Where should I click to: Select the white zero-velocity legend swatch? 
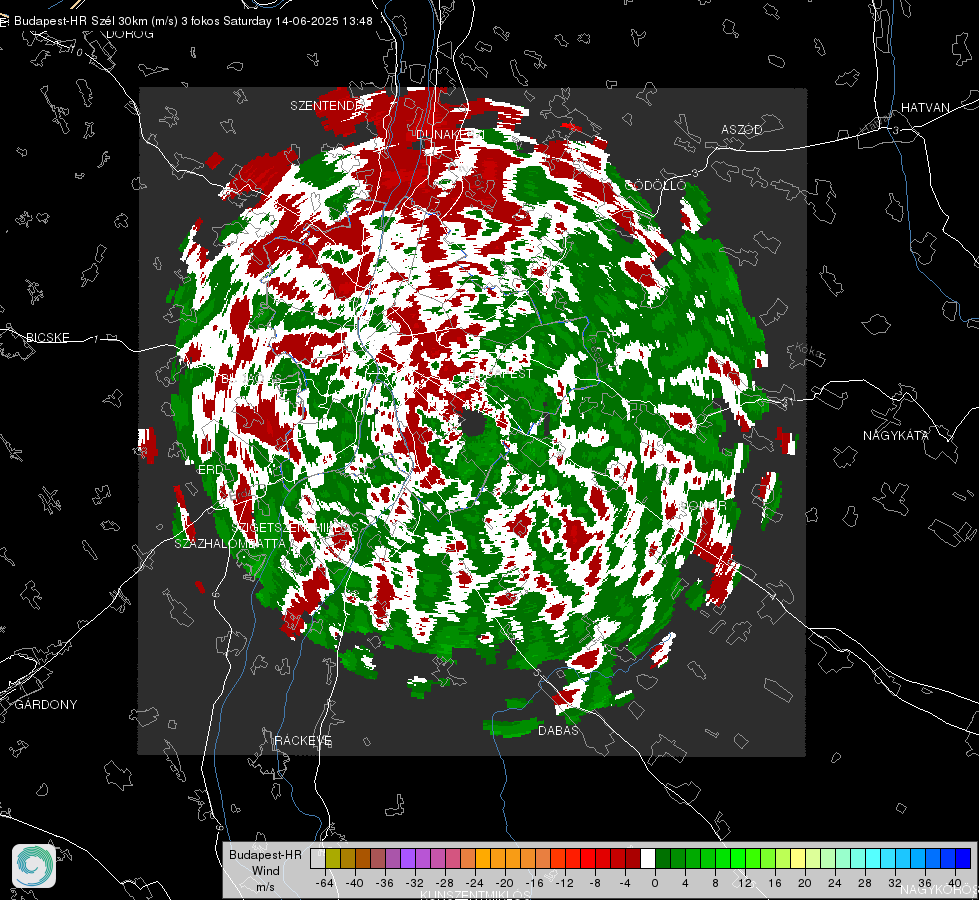pos(648,858)
